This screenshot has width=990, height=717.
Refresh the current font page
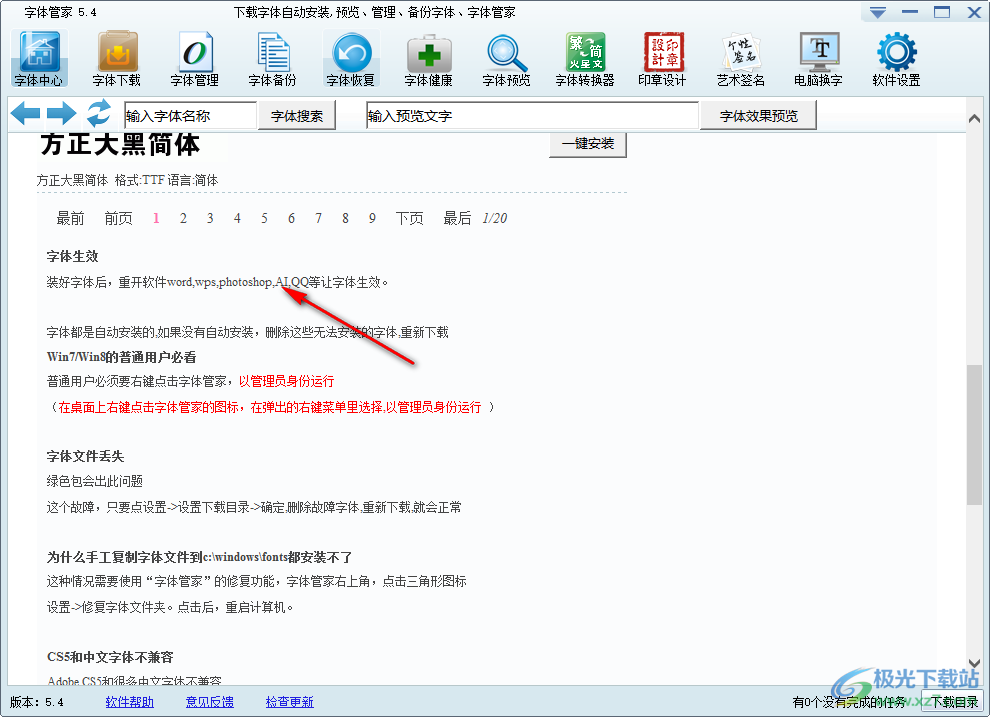[98, 113]
